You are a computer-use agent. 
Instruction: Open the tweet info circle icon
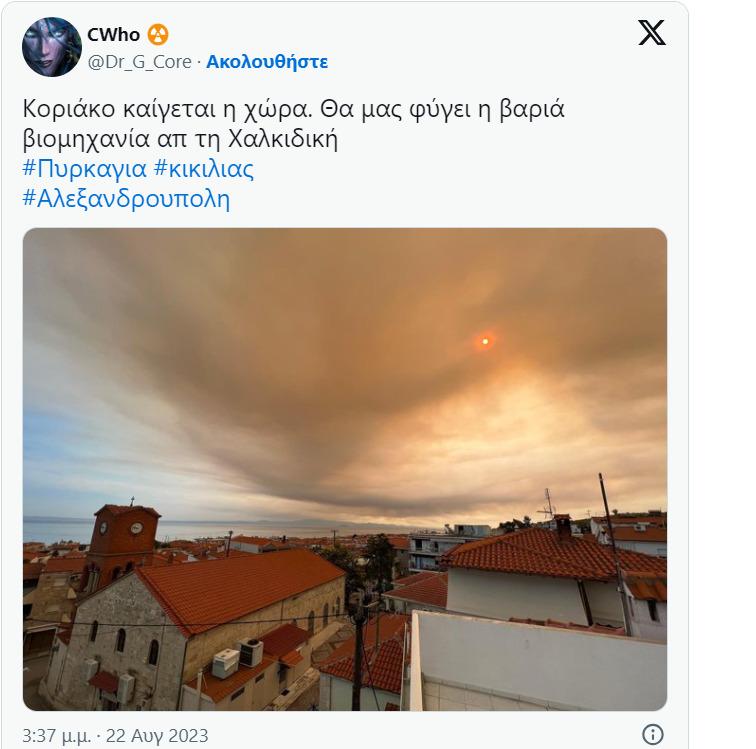coord(653,734)
